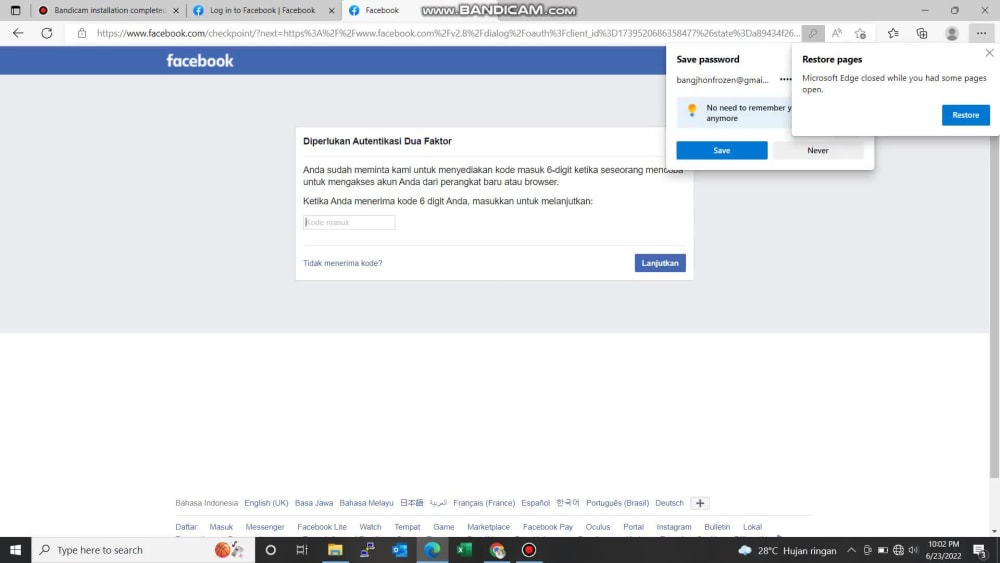Click the facebook logo in the header
This screenshot has width=1000, height=563.
point(200,61)
